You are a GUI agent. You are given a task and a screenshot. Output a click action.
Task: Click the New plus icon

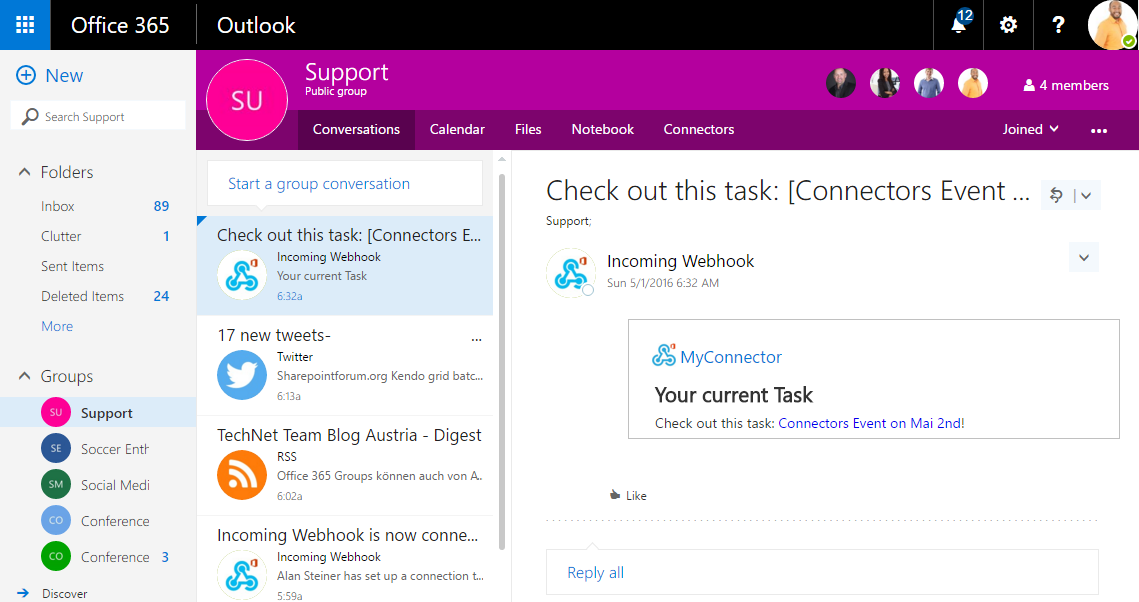coord(26,76)
